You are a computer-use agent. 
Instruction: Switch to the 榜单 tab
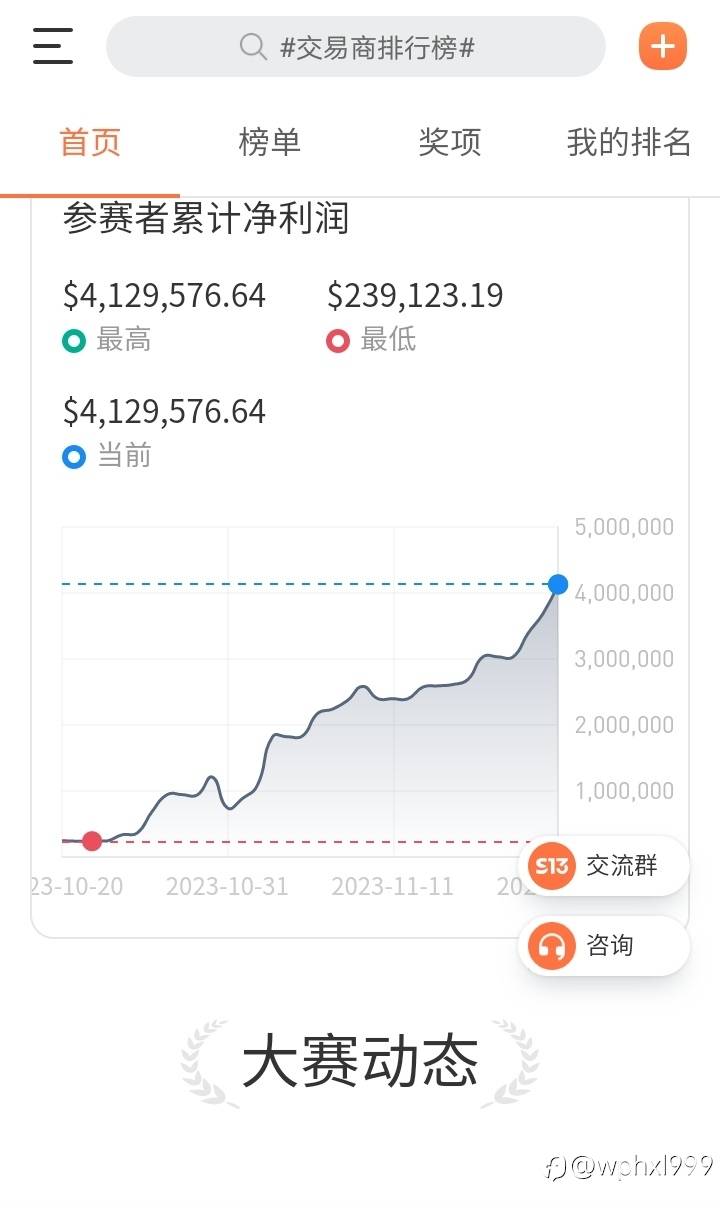click(269, 142)
